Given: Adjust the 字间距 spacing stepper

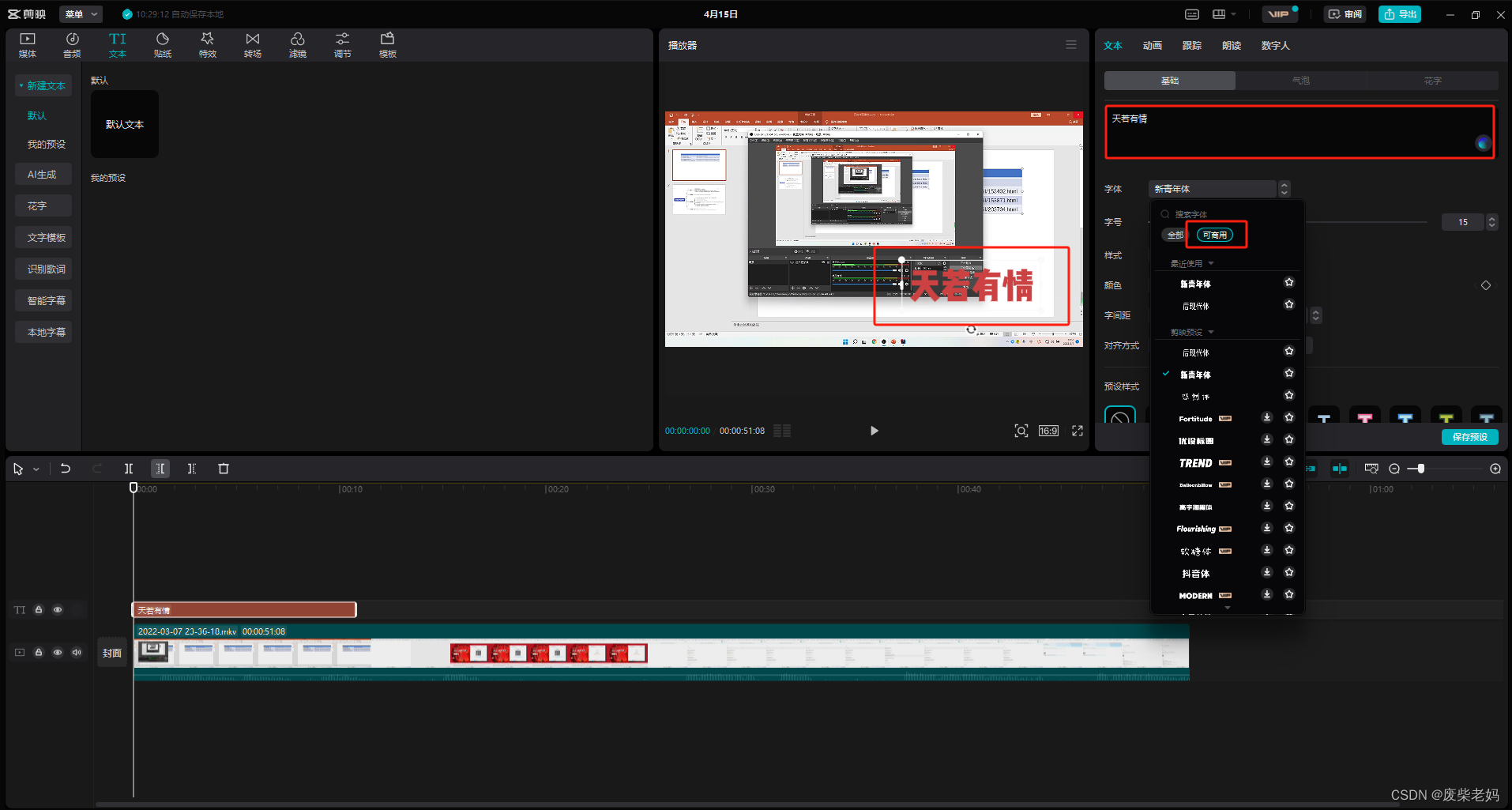Looking at the screenshot, I should point(1315,315).
